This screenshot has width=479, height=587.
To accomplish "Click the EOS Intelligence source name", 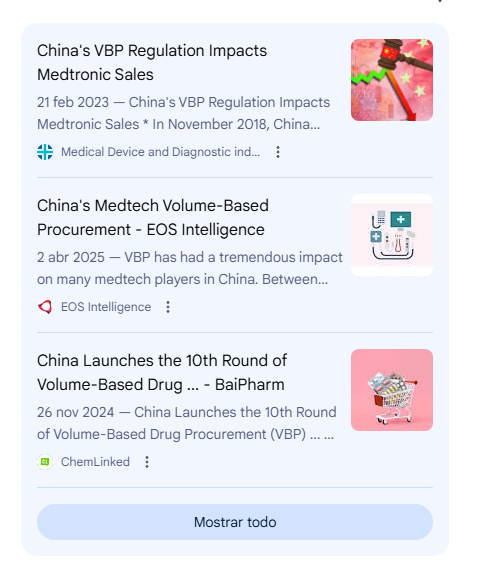I will [x=106, y=307].
